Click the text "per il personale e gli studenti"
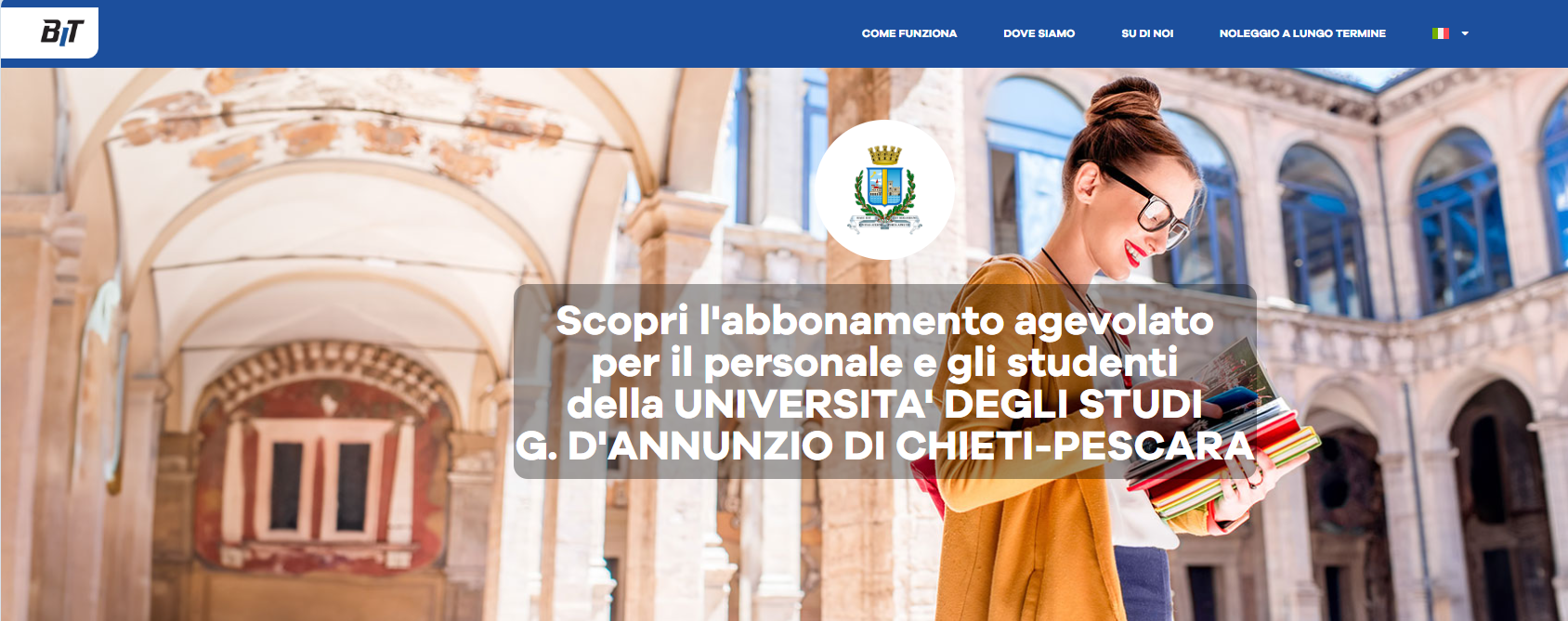1568x621 pixels. 884,362
